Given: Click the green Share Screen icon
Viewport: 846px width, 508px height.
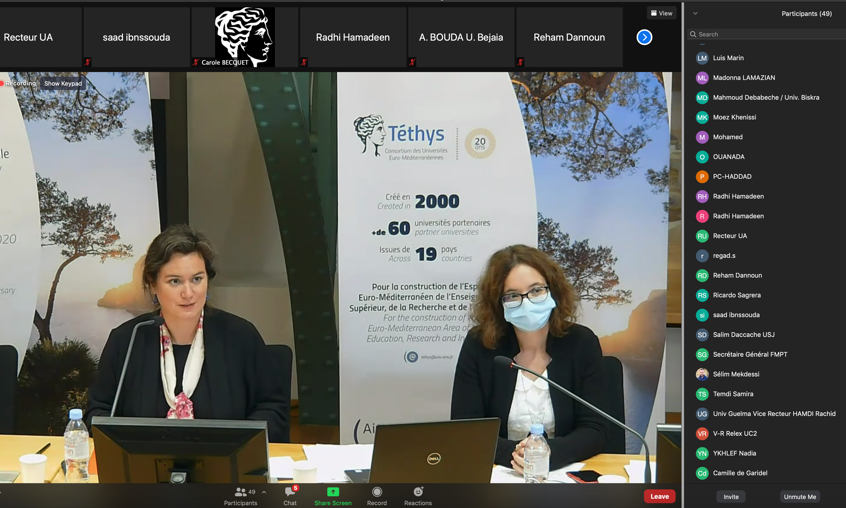Looking at the screenshot, I should pyautogui.click(x=333, y=492).
